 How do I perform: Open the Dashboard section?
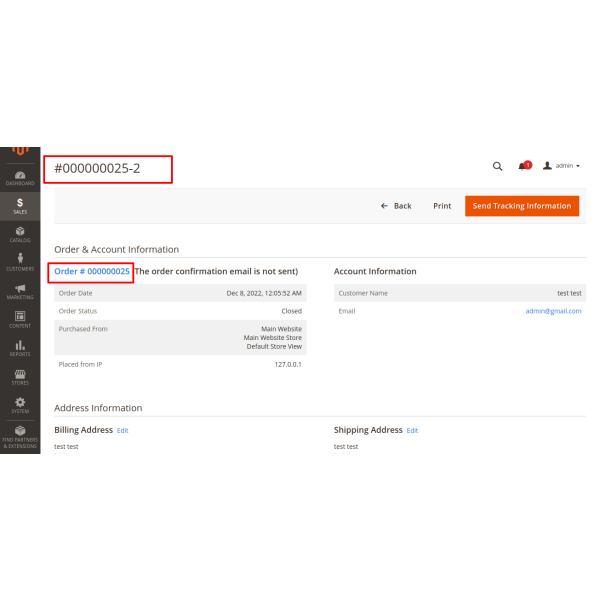point(20,177)
